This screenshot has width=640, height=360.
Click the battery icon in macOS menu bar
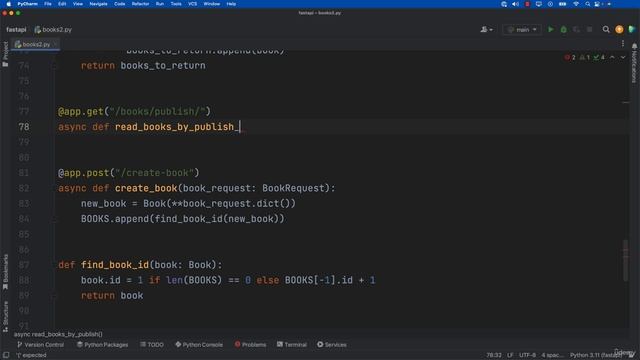pyautogui.click(x=562, y=4)
